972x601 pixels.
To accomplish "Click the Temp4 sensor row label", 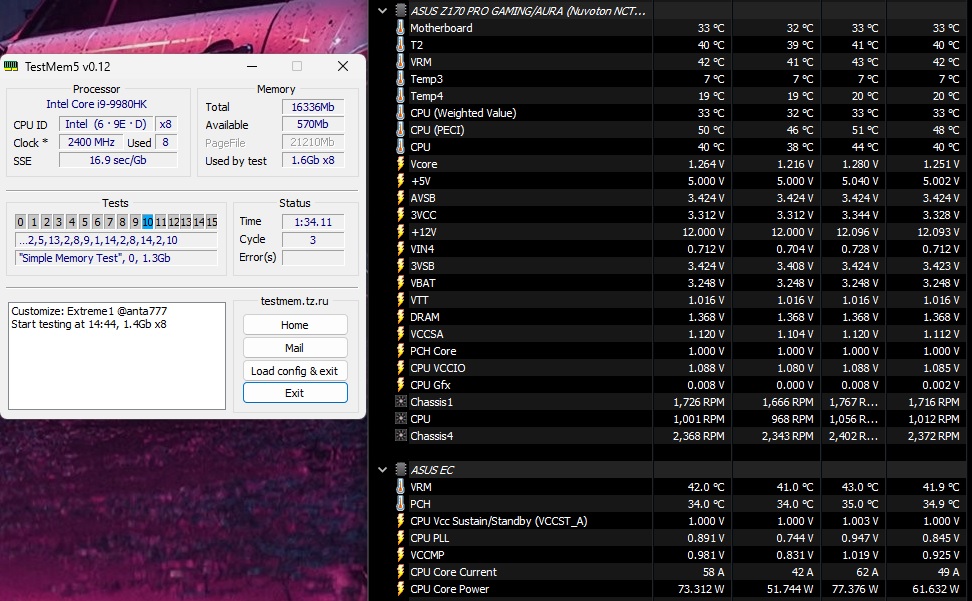I will (426, 96).
